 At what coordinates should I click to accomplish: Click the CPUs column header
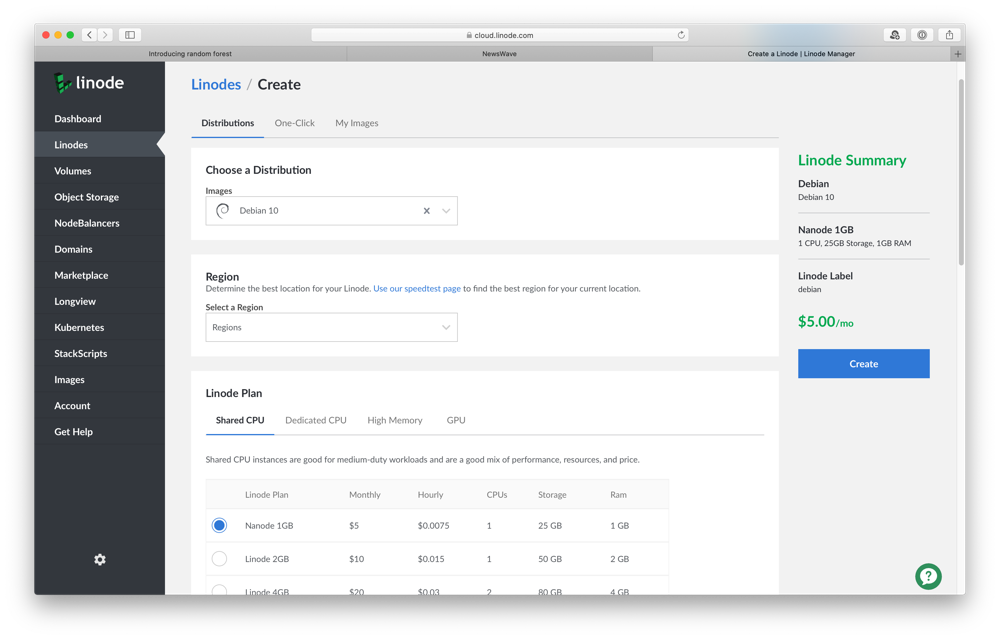tap(497, 495)
